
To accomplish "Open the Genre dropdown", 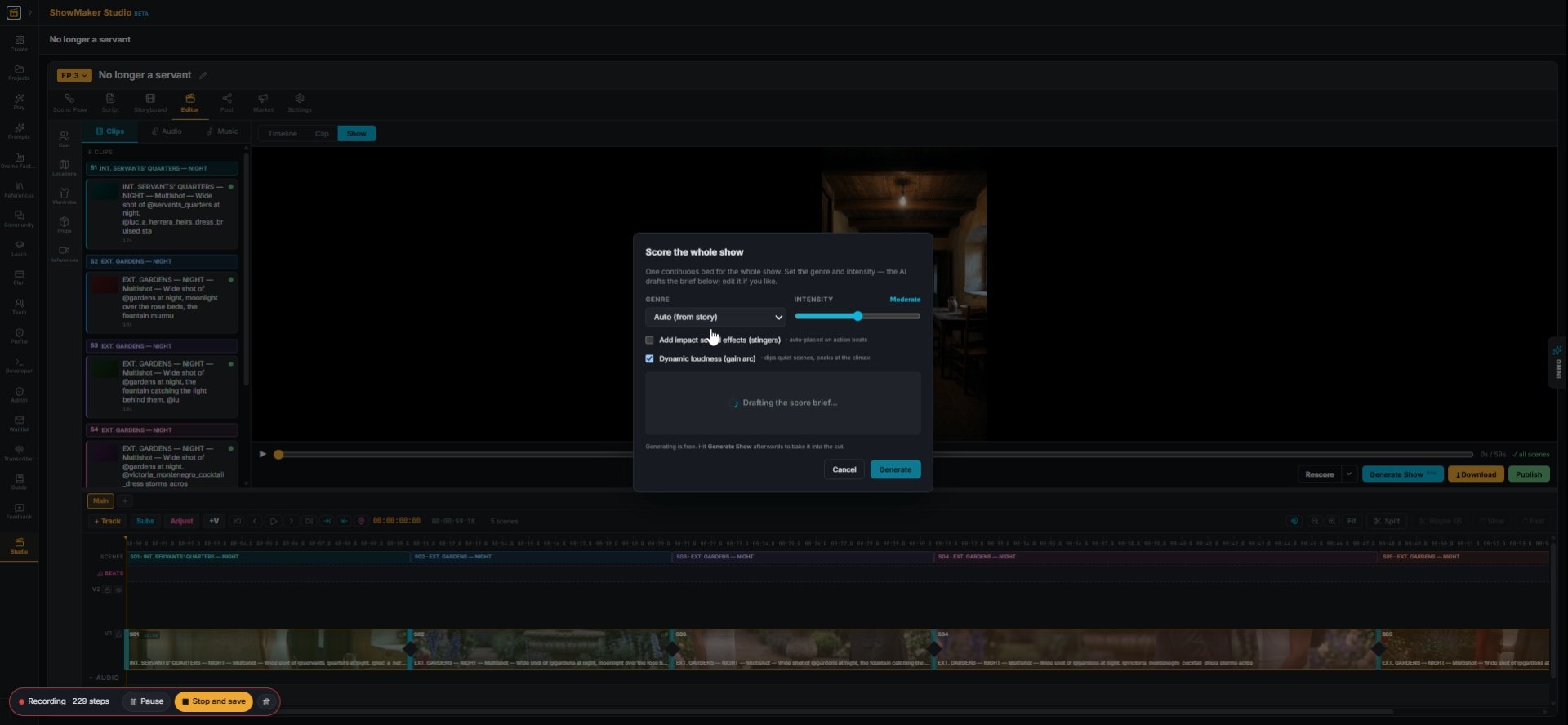I will click(x=715, y=317).
